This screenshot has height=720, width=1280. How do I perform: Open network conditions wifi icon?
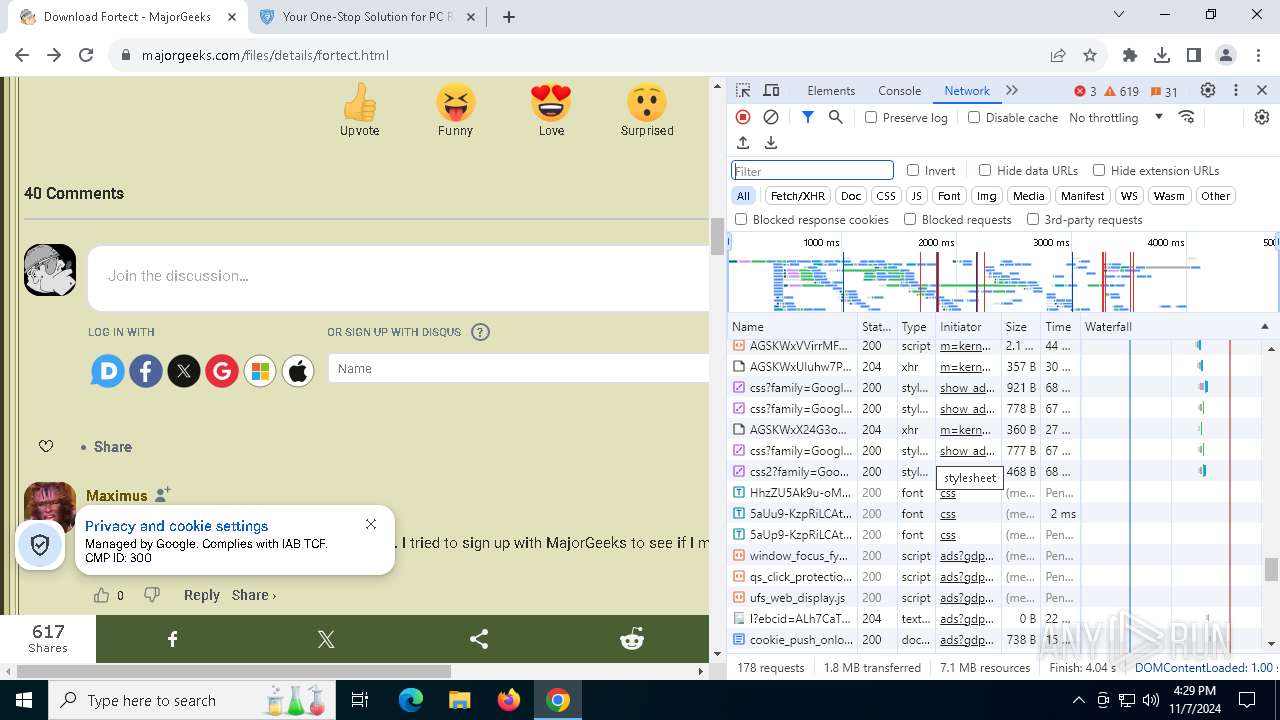click(1187, 117)
